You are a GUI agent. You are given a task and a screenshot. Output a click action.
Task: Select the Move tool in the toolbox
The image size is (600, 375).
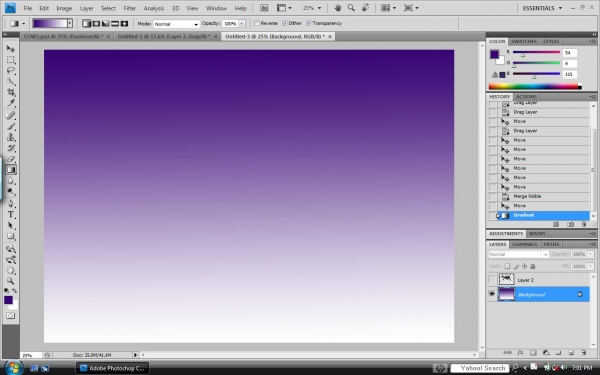[x=11, y=49]
